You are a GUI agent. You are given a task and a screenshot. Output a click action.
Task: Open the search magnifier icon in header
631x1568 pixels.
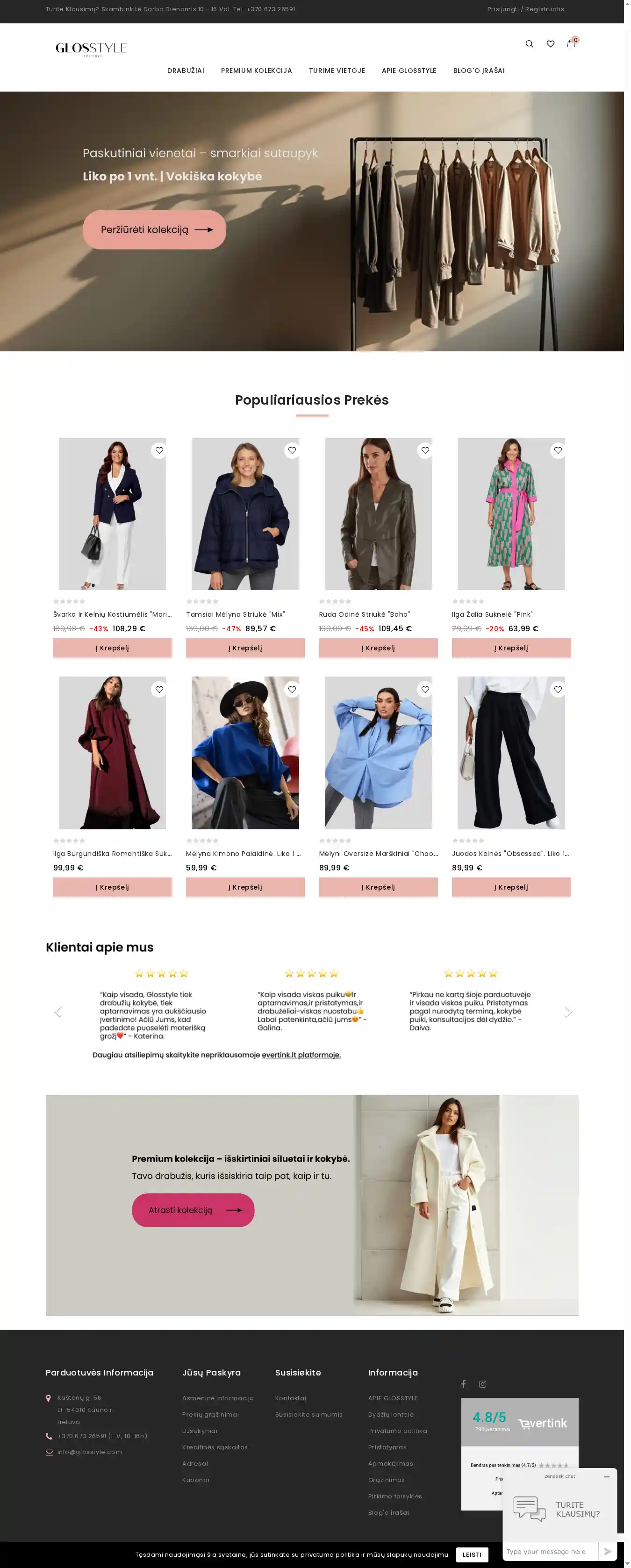click(x=529, y=44)
